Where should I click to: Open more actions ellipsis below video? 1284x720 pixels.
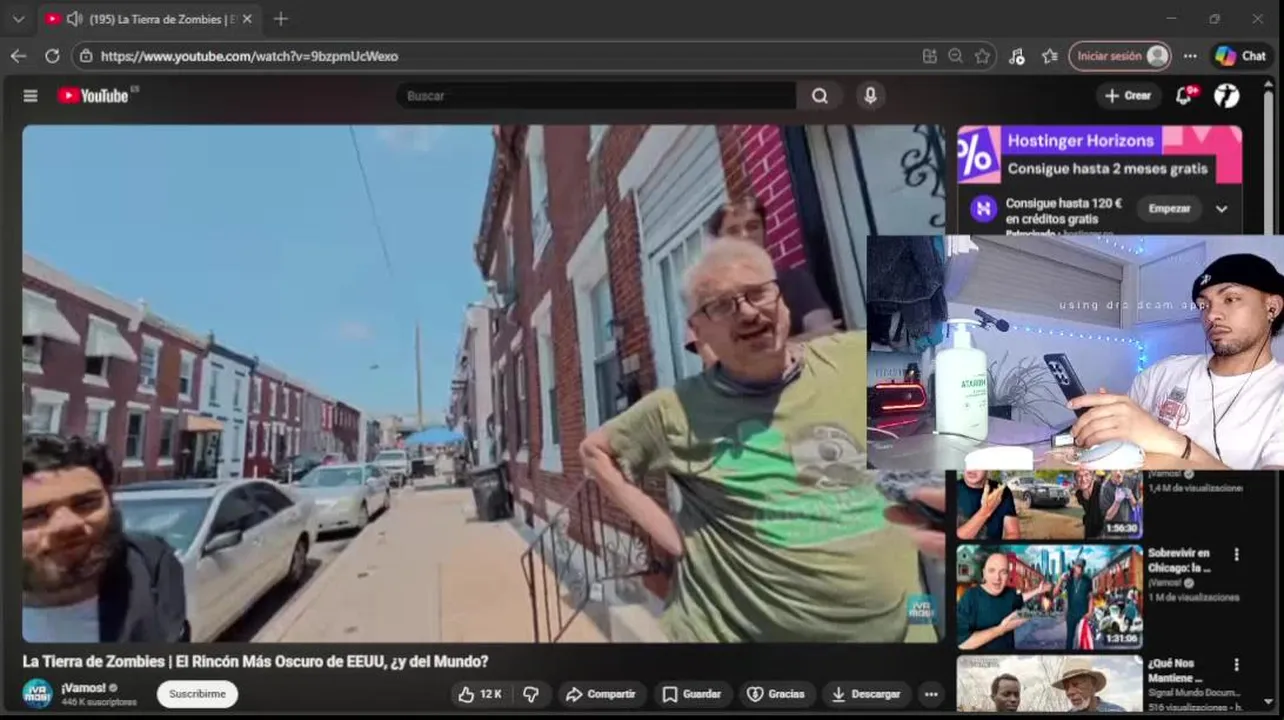(x=931, y=694)
